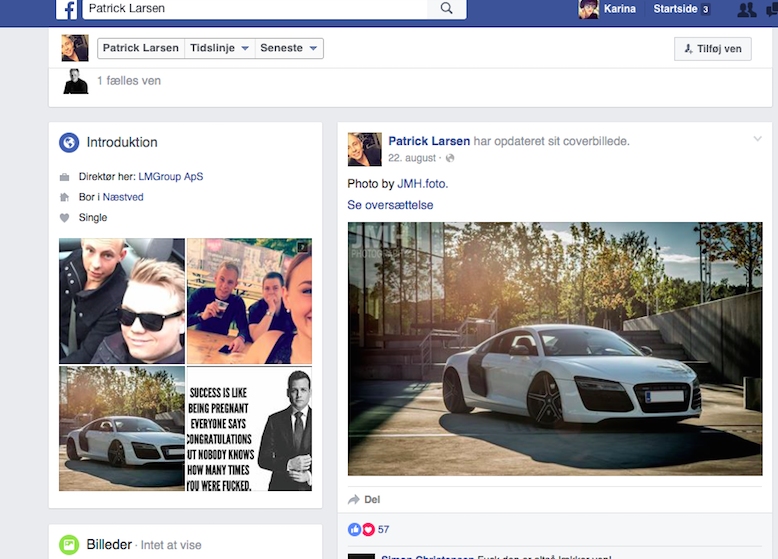Screen dimensions: 778x559
Task: Click Se oversættelse link
Action: 390,205
